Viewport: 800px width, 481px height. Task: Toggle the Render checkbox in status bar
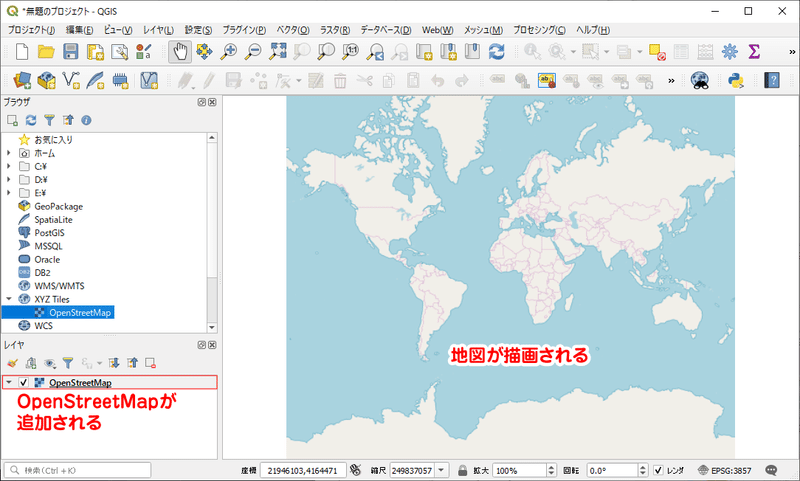tap(658, 470)
